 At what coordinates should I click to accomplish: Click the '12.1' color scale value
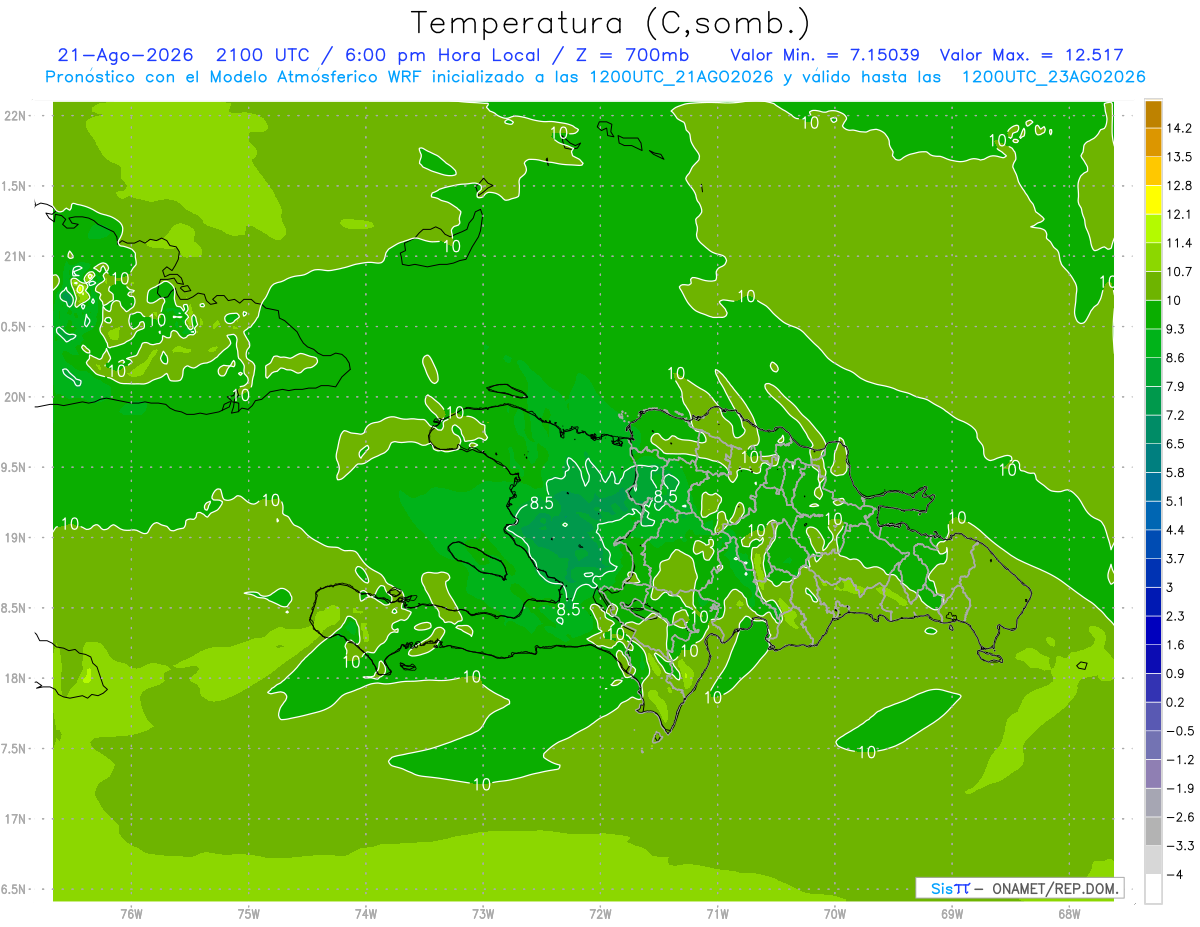pyautogui.click(x=1179, y=214)
